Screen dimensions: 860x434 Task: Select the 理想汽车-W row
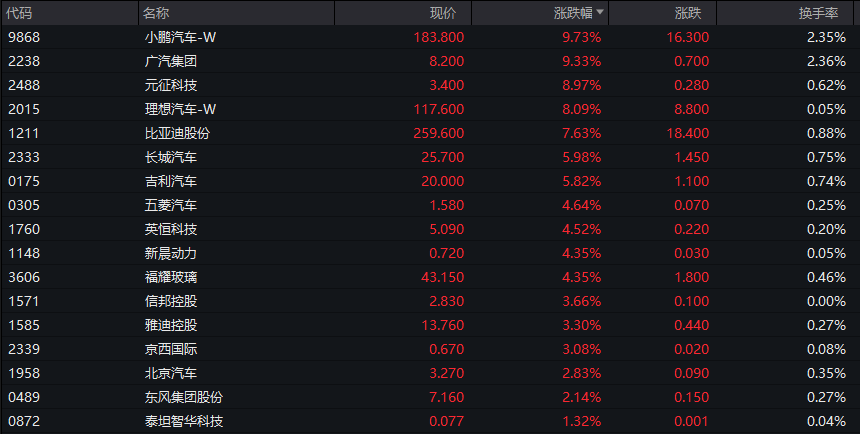[x=179, y=109]
